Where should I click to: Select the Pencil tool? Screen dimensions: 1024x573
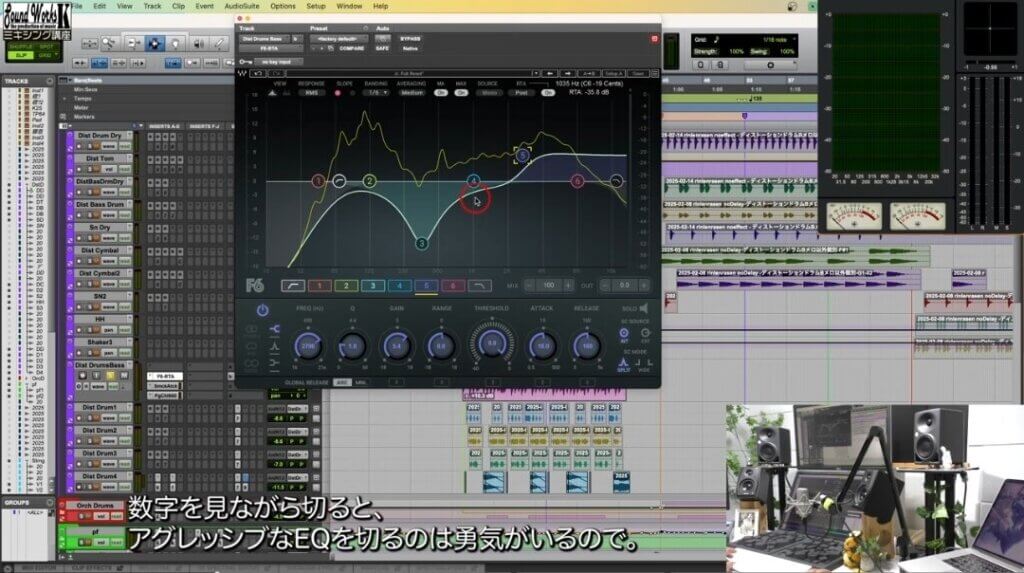pos(219,44)
